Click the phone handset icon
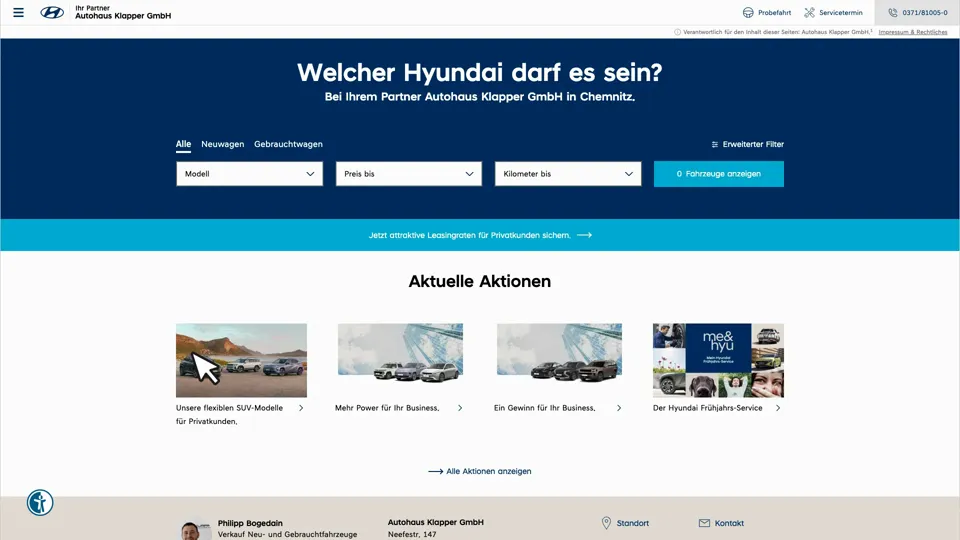 click(893, 12)
